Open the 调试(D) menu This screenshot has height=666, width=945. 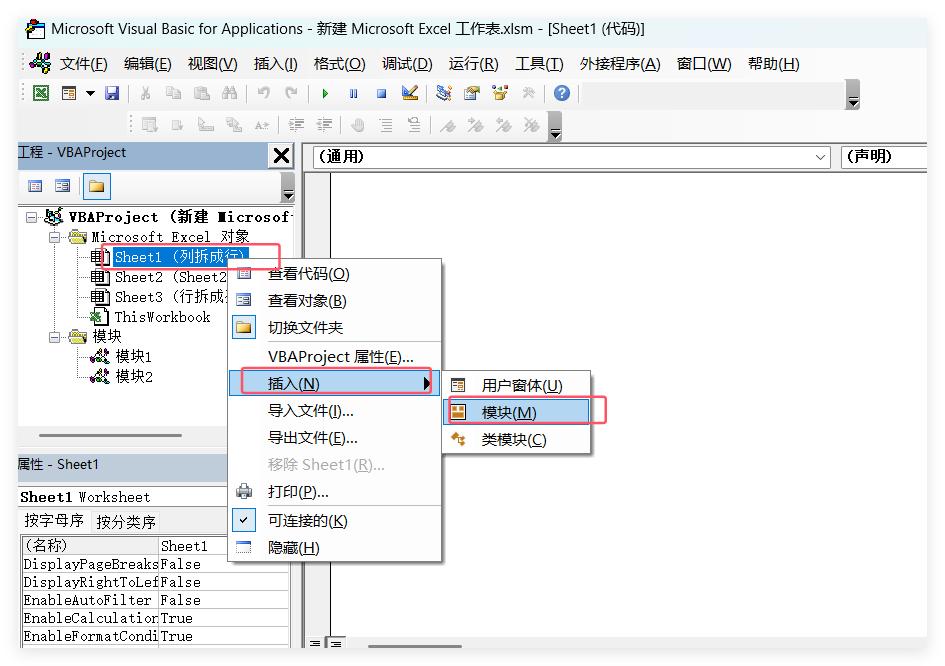[x=407, y=63]
